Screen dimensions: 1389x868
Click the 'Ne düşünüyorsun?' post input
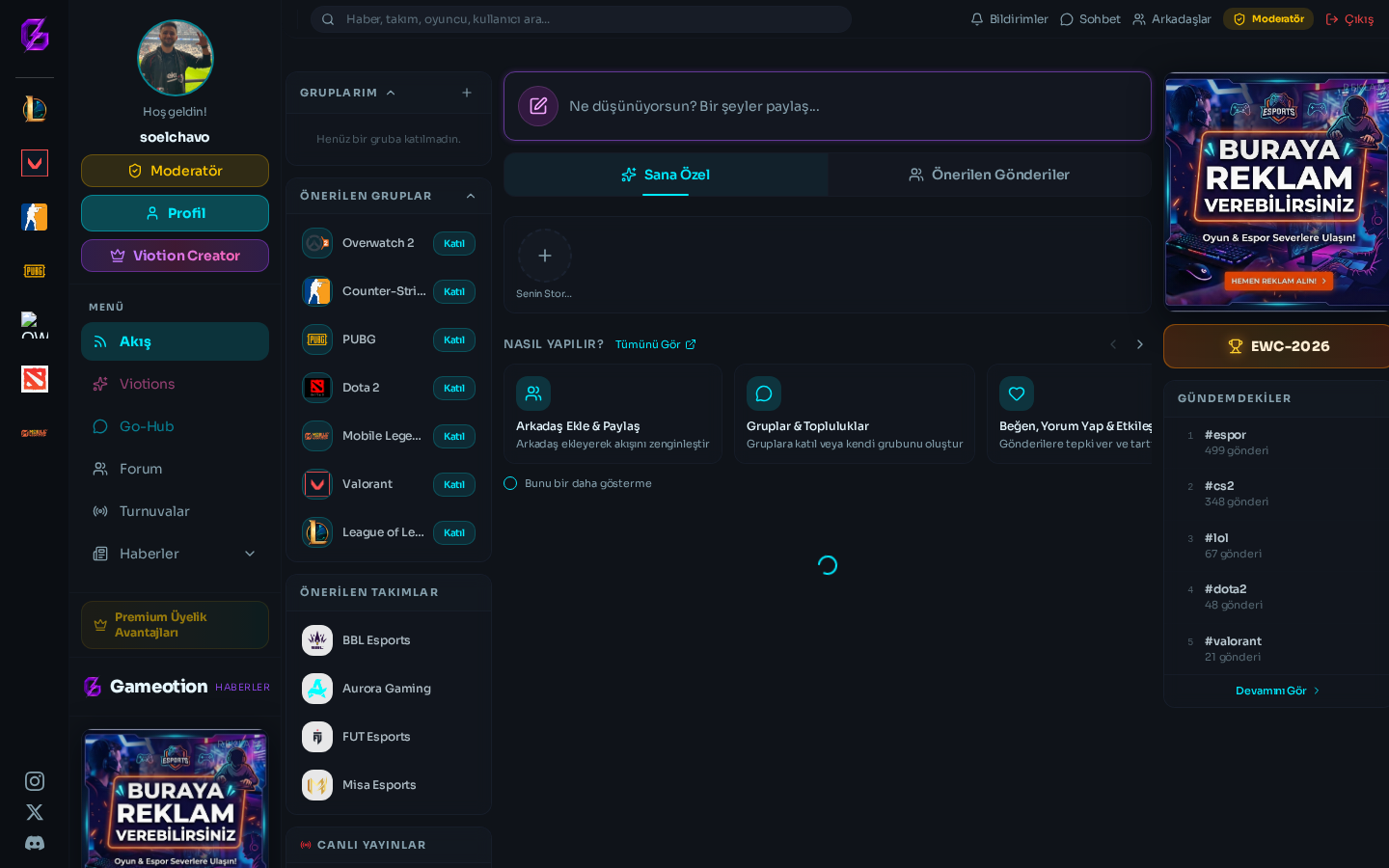(828, 106)
